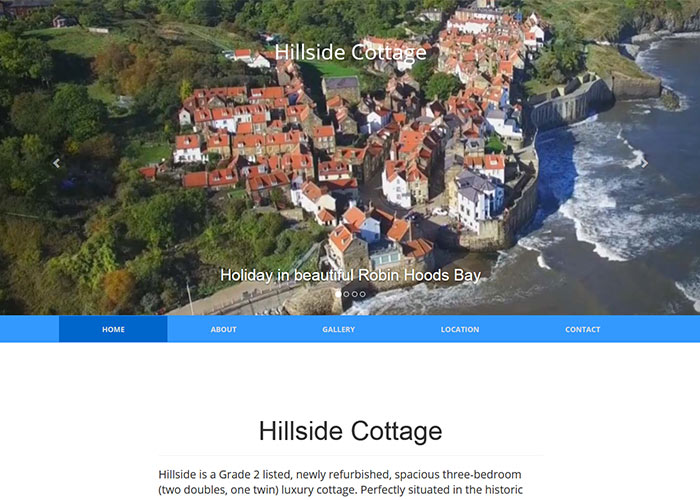
Task: Navigate to the ABOUT page
Action: coord(223,329)
